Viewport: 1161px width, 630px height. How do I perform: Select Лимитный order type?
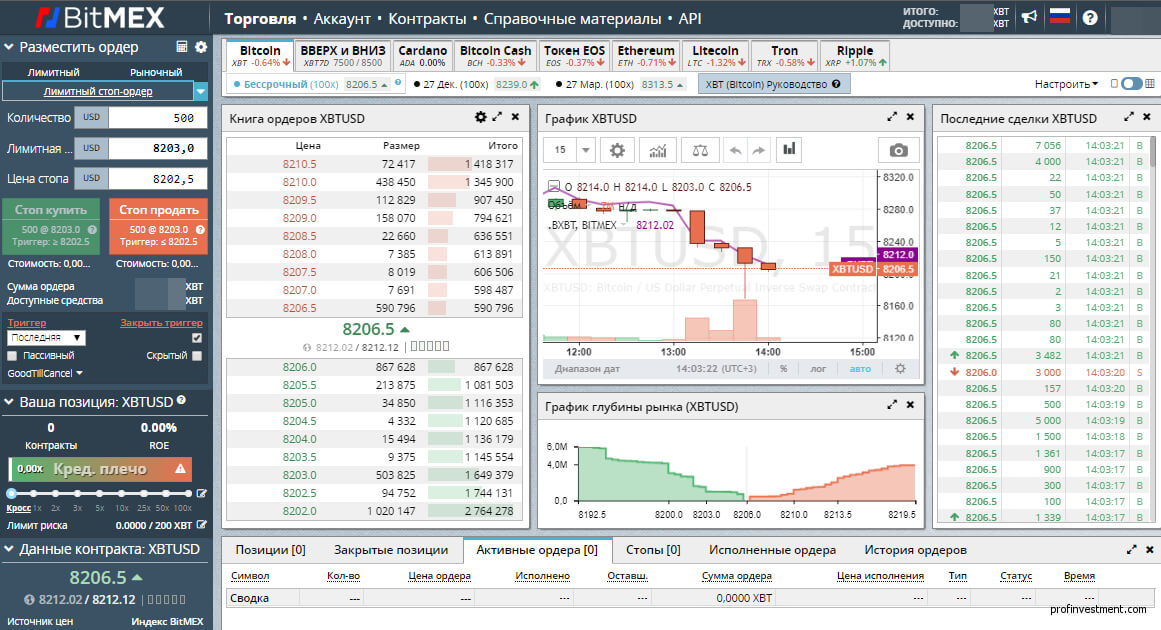[53, 72]
